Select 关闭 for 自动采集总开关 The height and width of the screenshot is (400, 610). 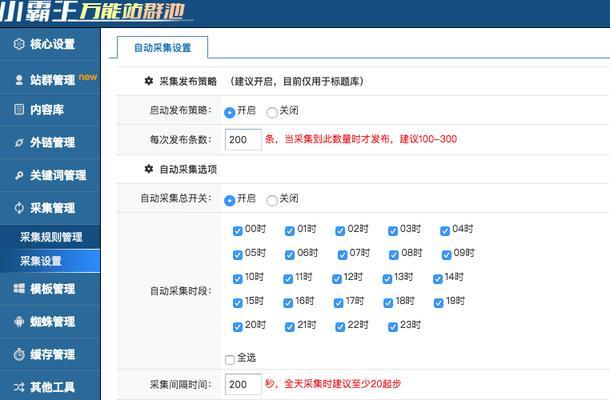272,200
